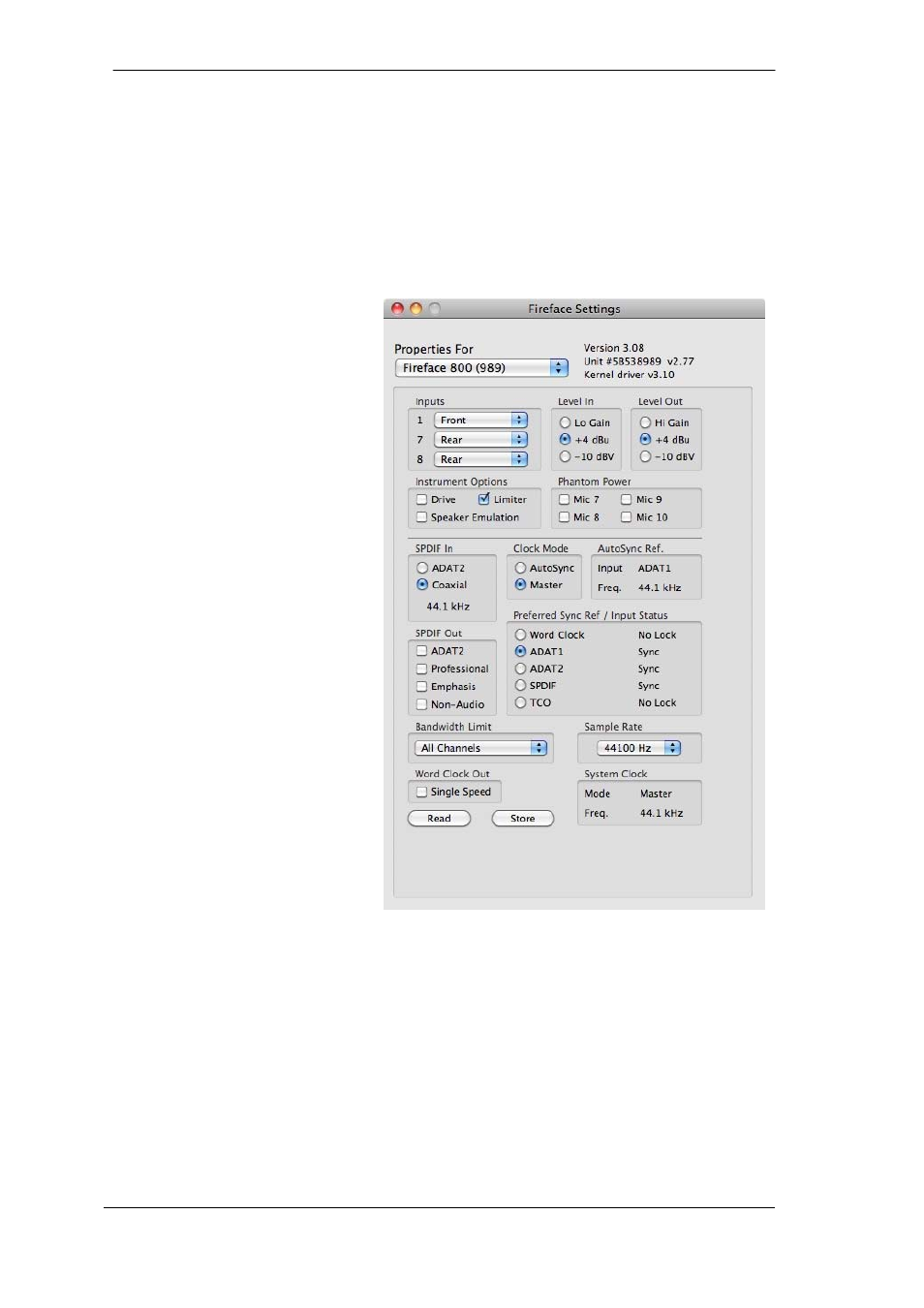Screen dimensions: 924x1308
Task: Enable phantom power for Mic 8
Action: 564,517
